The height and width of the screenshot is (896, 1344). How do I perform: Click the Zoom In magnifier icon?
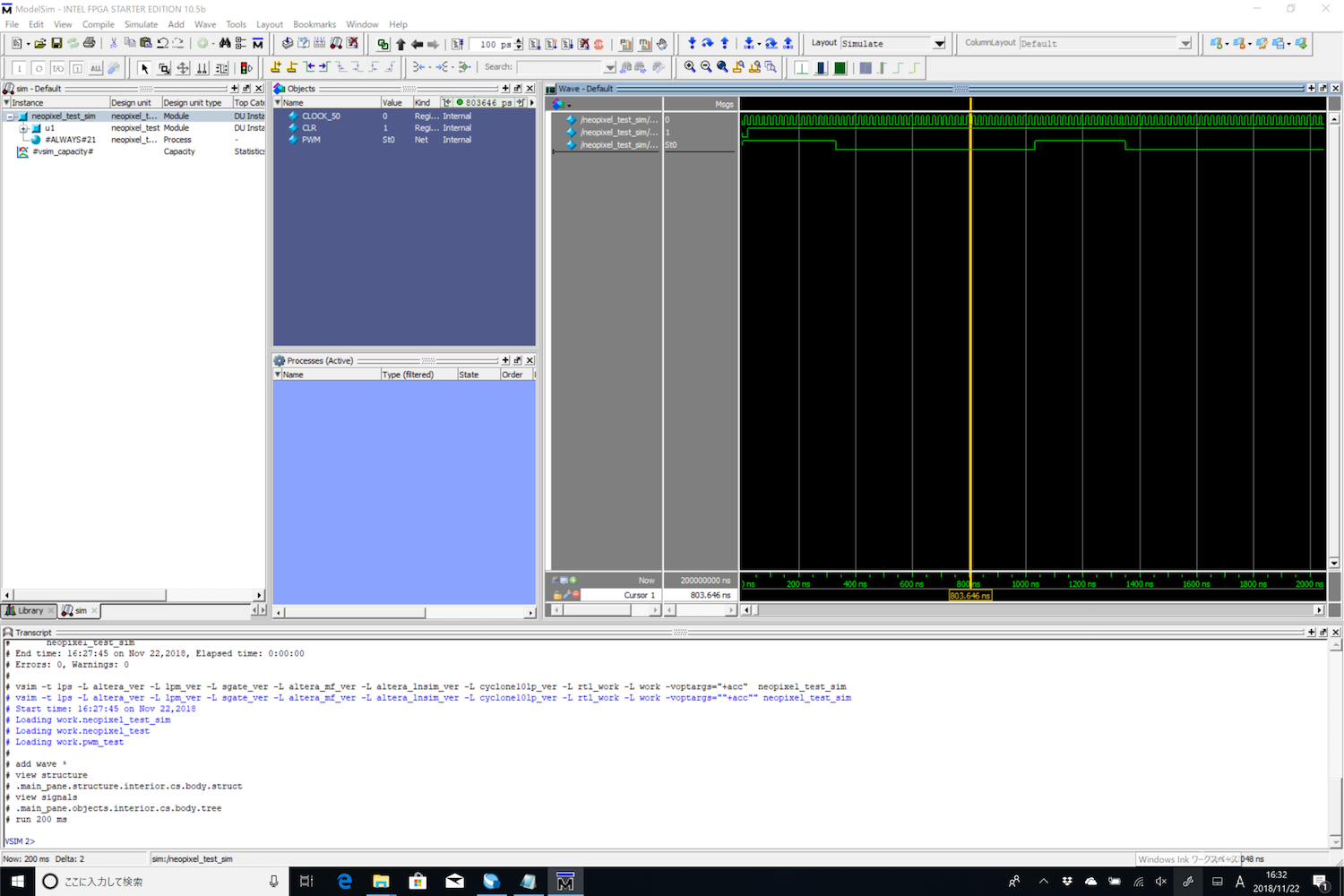[x=689, y=67]
